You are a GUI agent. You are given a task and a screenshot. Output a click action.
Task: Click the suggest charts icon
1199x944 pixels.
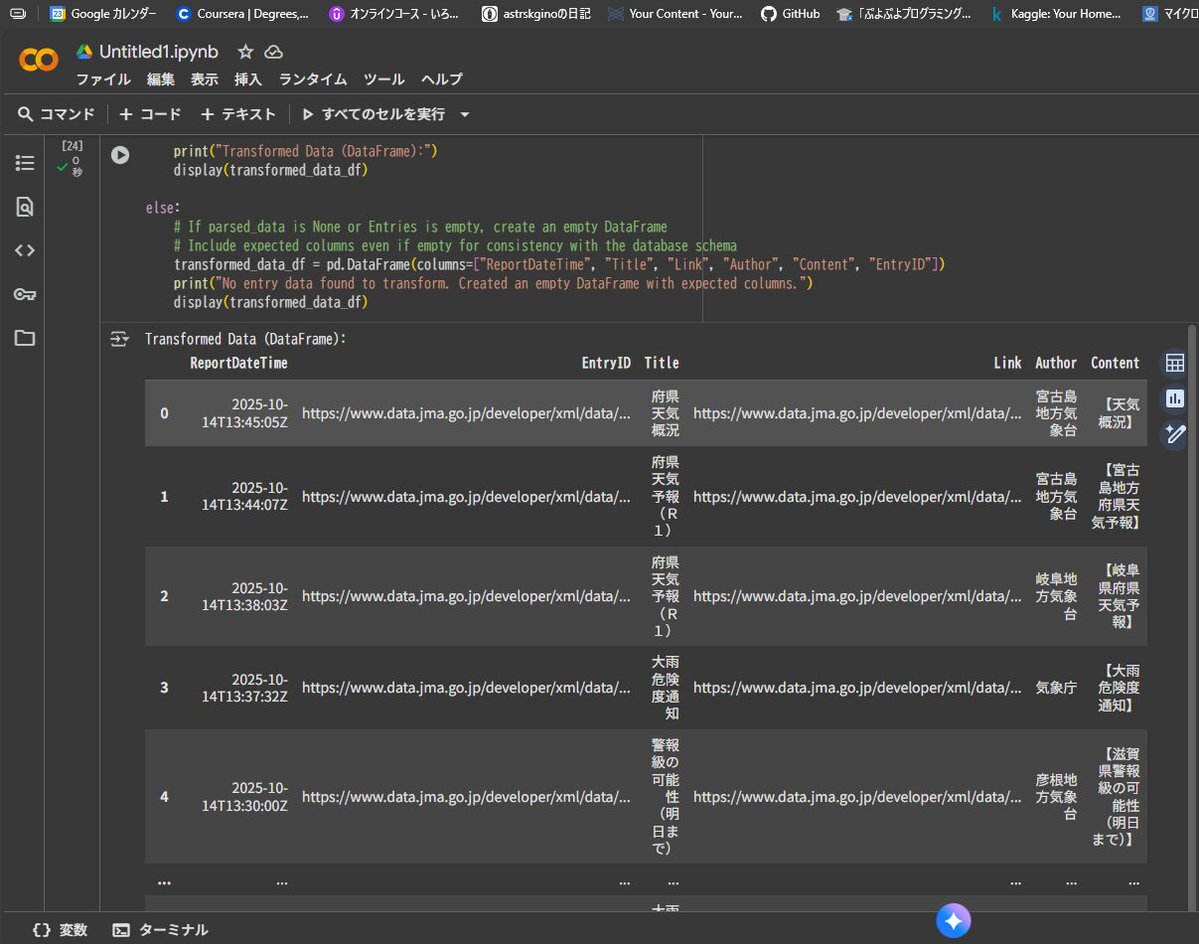[1175, 399]
